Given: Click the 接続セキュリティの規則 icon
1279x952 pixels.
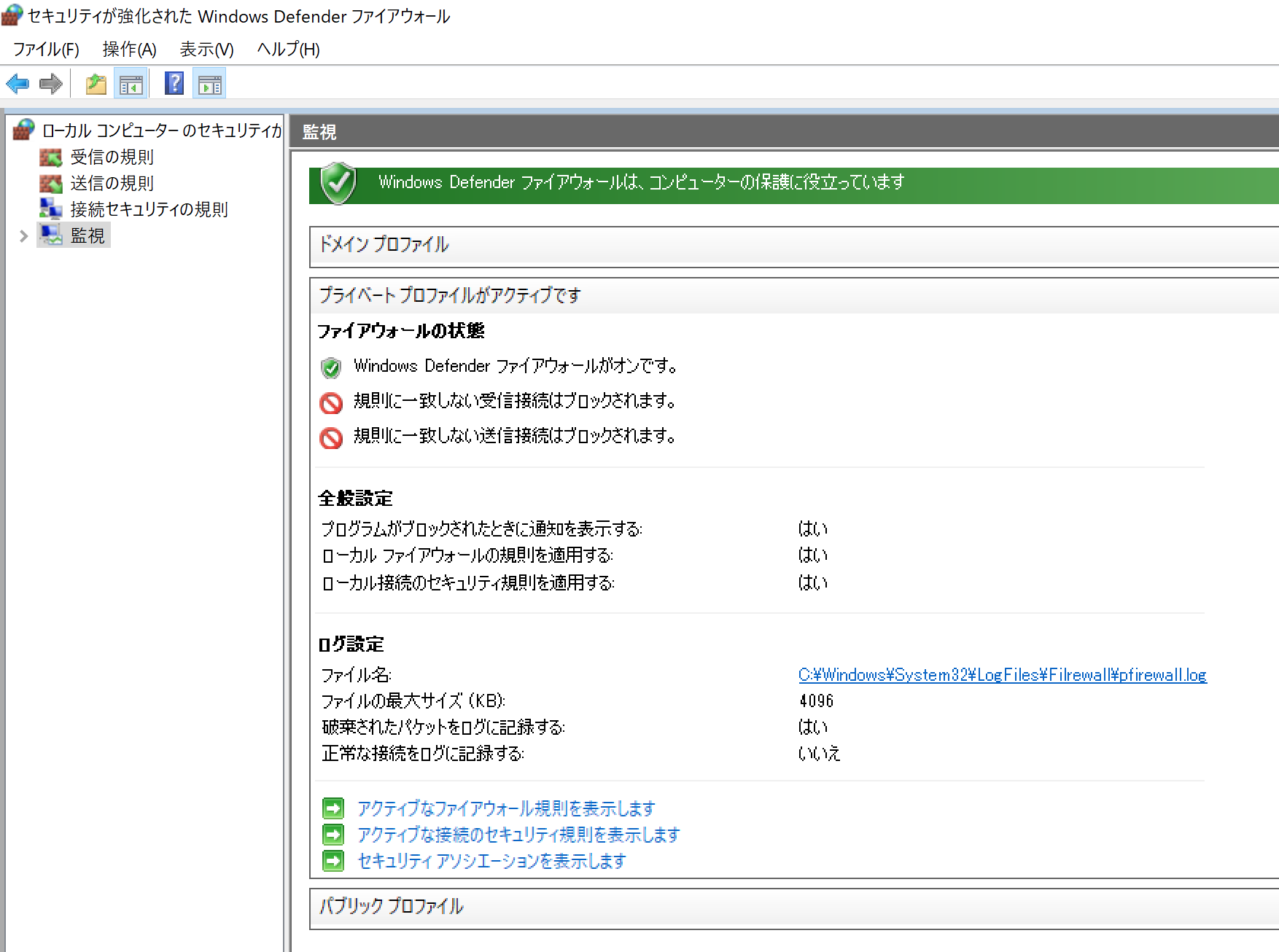Looking at the screenshot, I should [x=50, y=209].
